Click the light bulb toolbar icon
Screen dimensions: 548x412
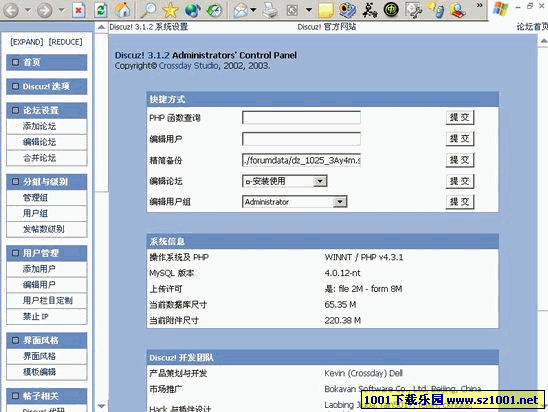tap(437, 10)
